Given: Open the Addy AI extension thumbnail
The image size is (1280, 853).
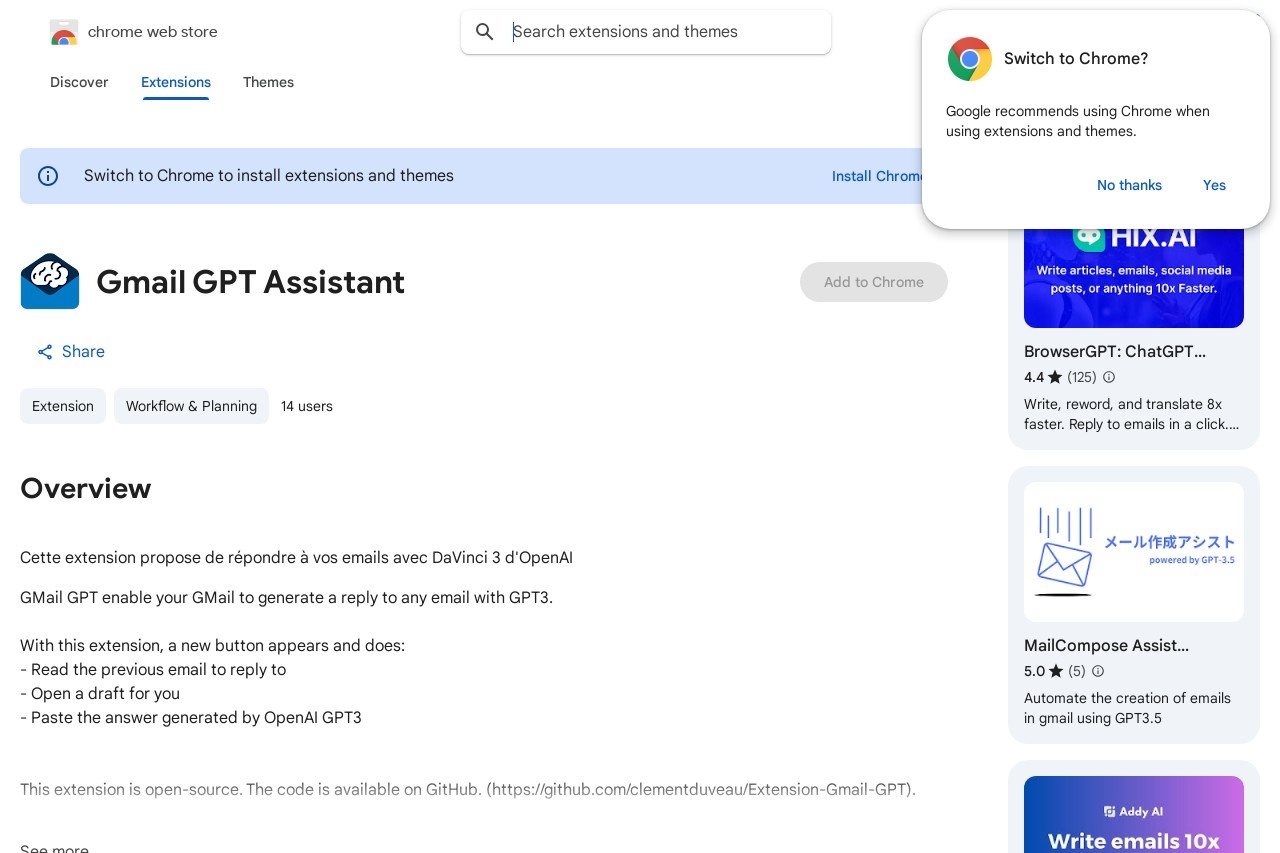Looking at the screenshot, I should coord(1134,814).
